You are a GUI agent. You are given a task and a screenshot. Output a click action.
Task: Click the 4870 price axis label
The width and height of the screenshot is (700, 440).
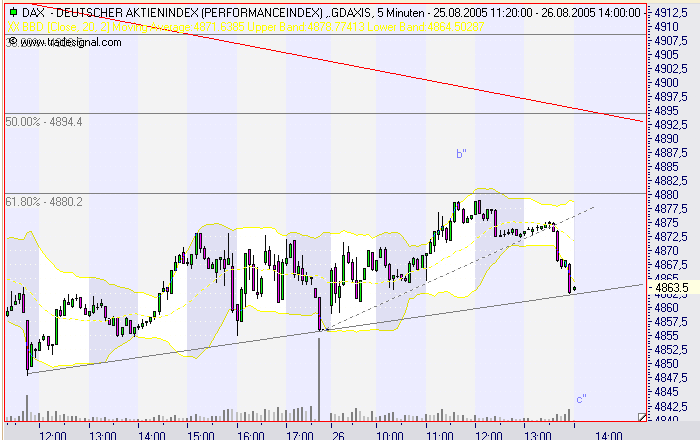[666, 251]
